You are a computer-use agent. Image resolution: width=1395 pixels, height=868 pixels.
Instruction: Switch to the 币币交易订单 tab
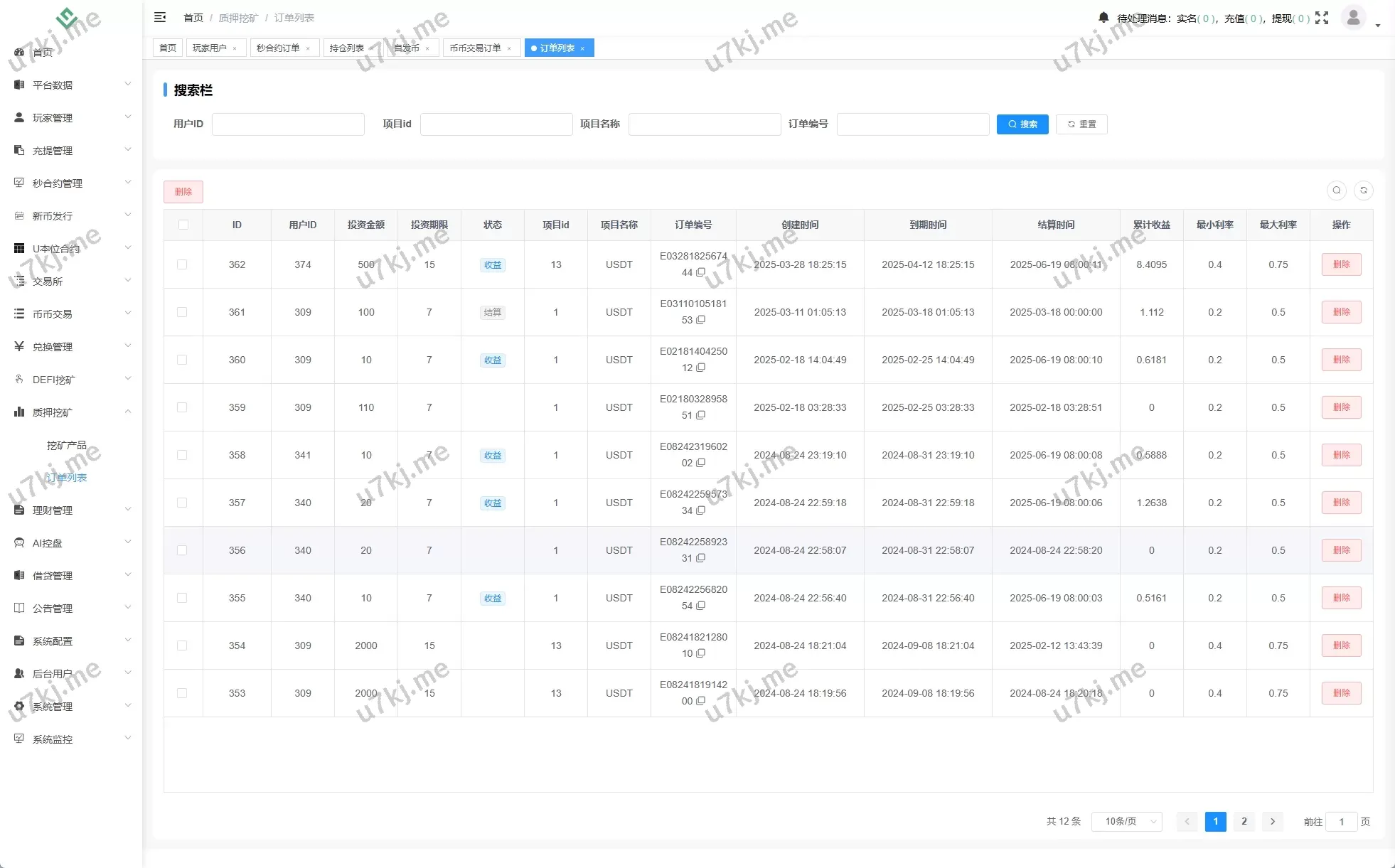[475, 48]
